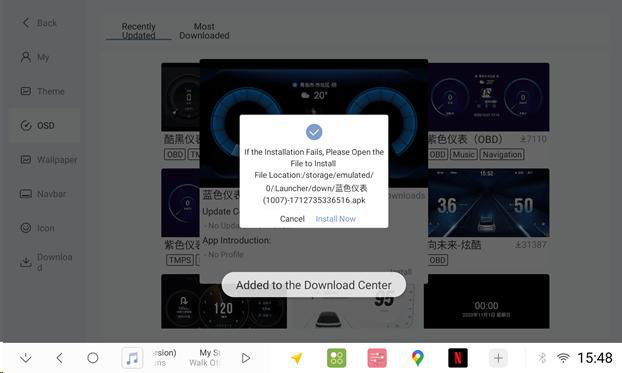The width and height of the screenshot is (622, 373).
Task: Open the My section in sidebar
Action: 44,58
